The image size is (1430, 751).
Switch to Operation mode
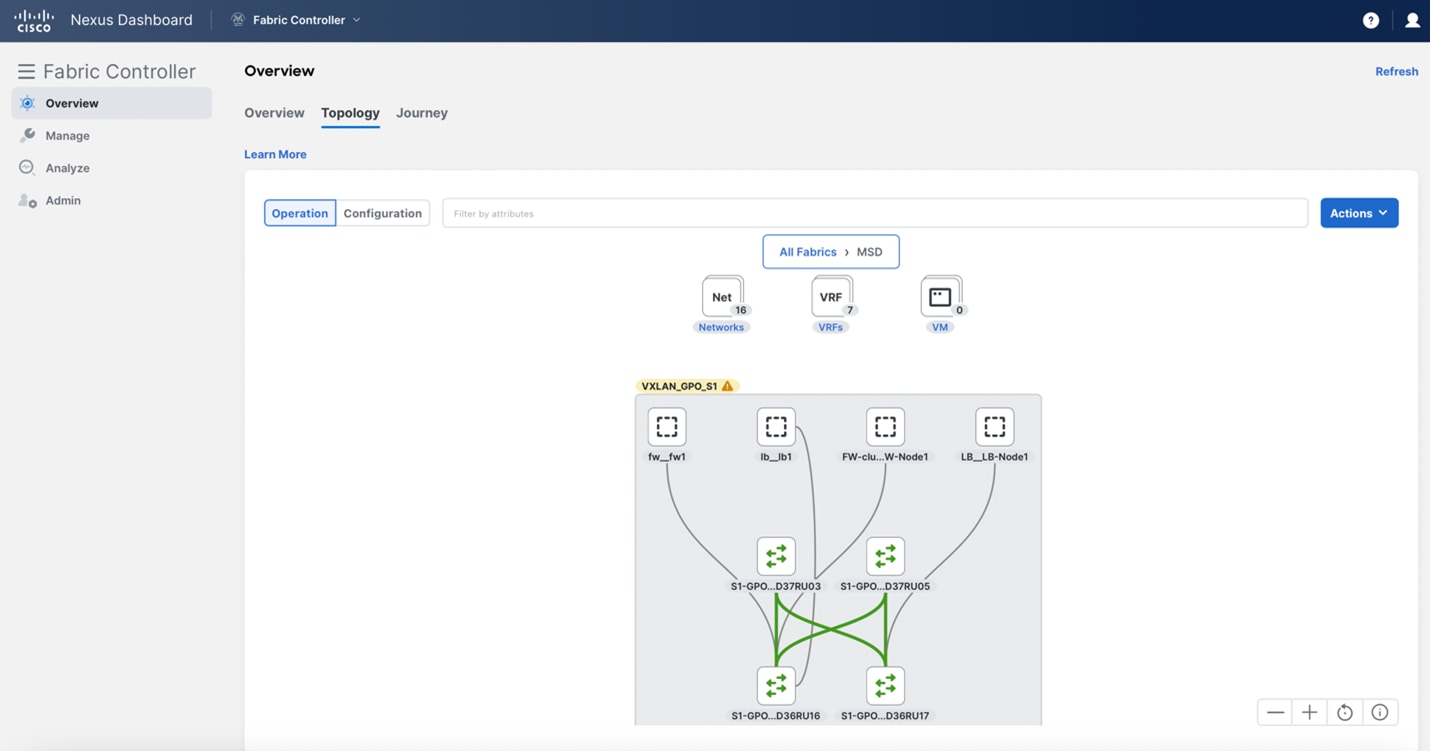(x=300, y=213)
